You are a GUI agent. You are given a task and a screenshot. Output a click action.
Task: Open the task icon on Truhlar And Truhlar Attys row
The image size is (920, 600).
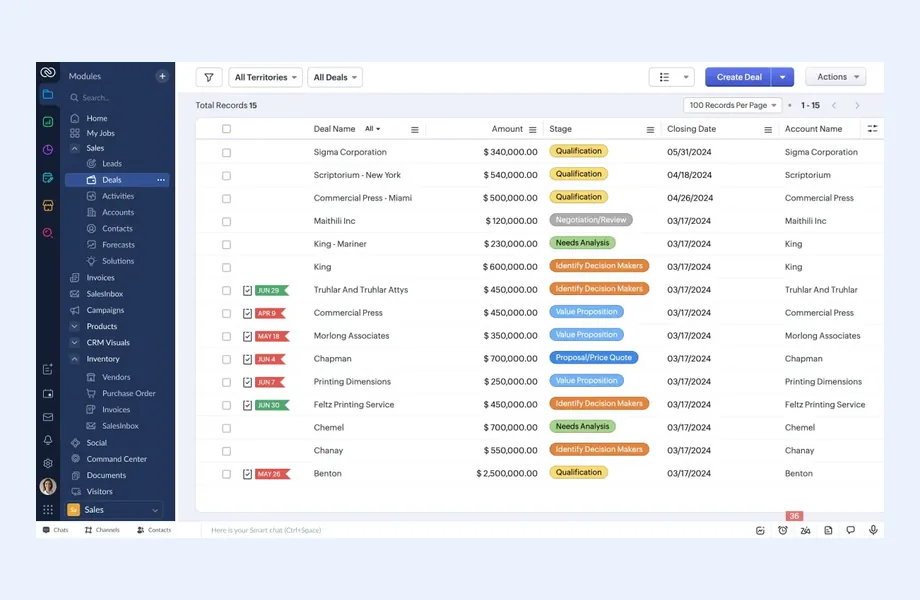click(x=247, y=290)
